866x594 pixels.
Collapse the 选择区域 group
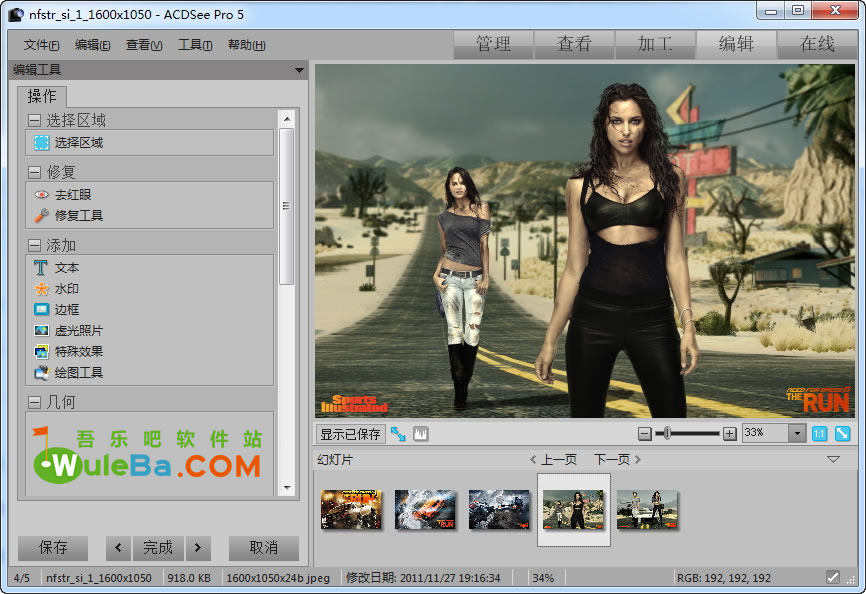(x=34, y=120)
